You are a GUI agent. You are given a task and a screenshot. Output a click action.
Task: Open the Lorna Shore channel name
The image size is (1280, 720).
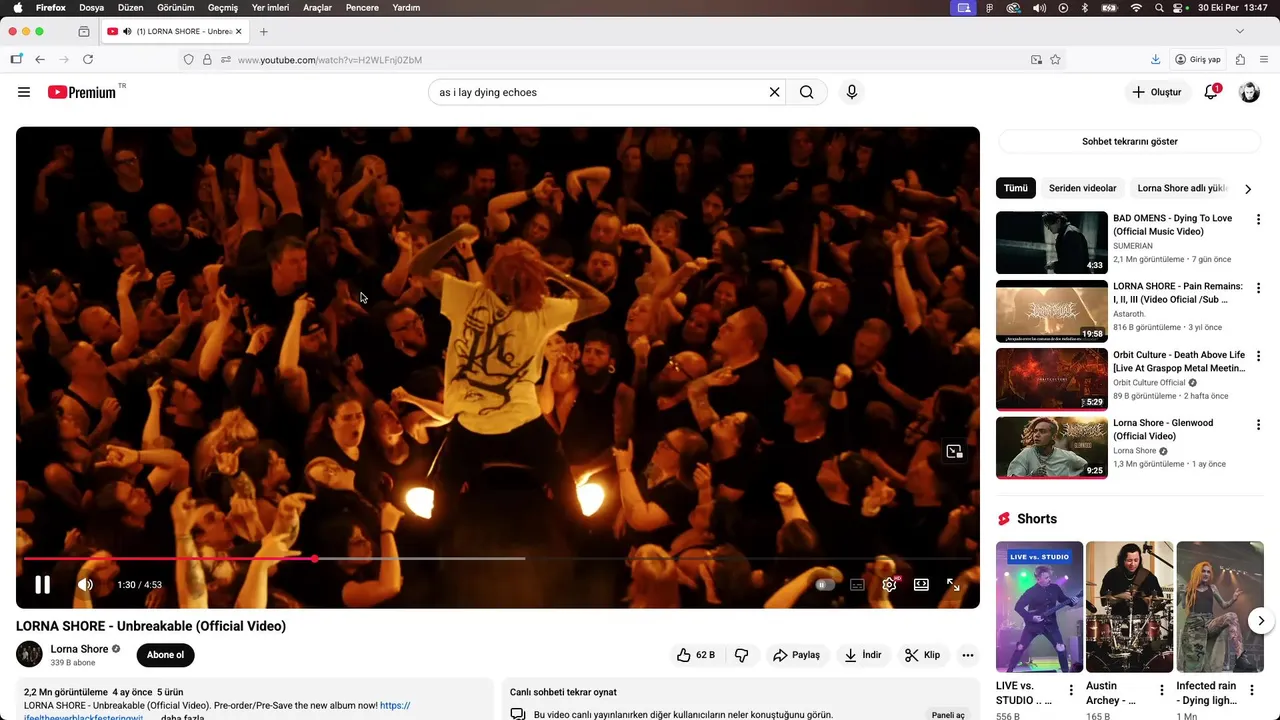(x=79, y=649)
